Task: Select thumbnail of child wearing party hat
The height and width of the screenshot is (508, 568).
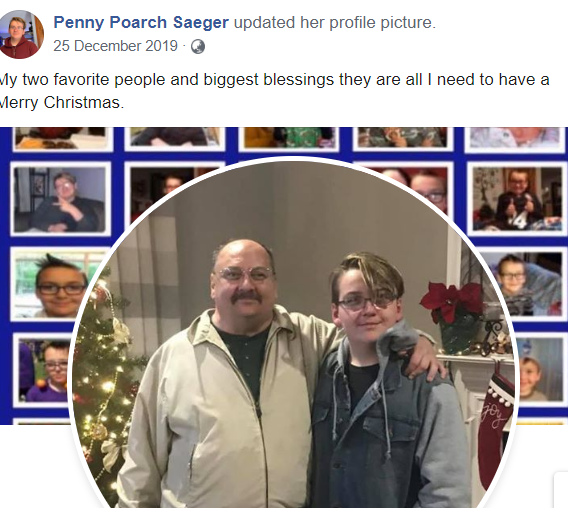Action: [x=539, y=370]
